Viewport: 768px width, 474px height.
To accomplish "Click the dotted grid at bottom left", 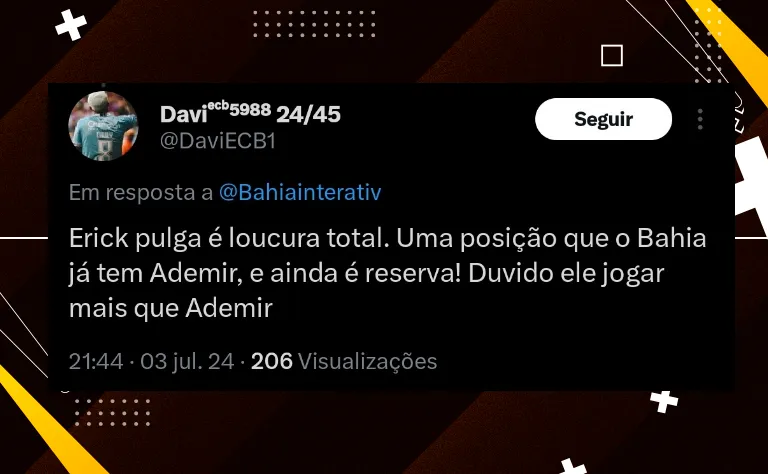I will pos(113,412).
